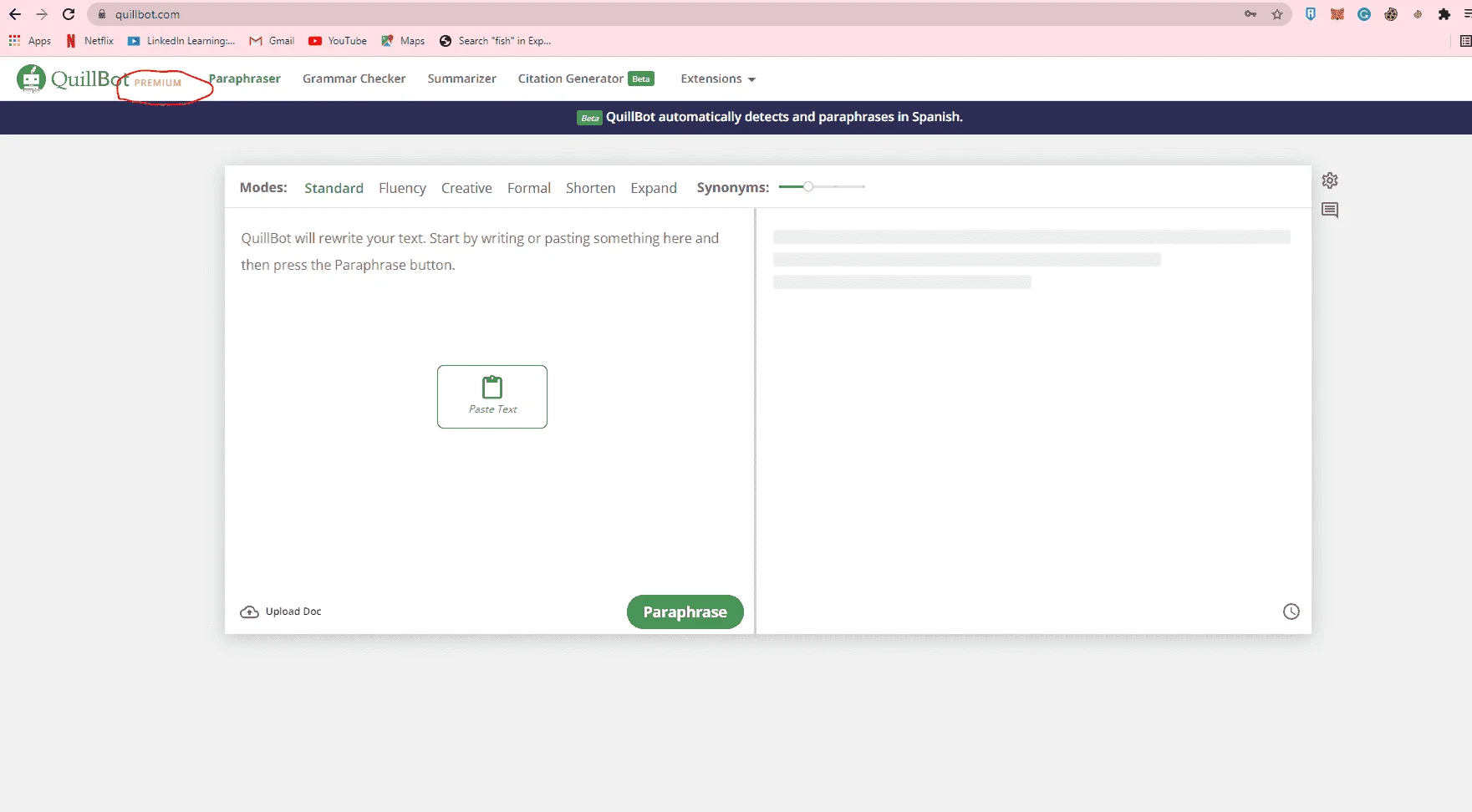Screen dimensions: 1472x812
Task: Open the reading list icon
Action: 1465,41
